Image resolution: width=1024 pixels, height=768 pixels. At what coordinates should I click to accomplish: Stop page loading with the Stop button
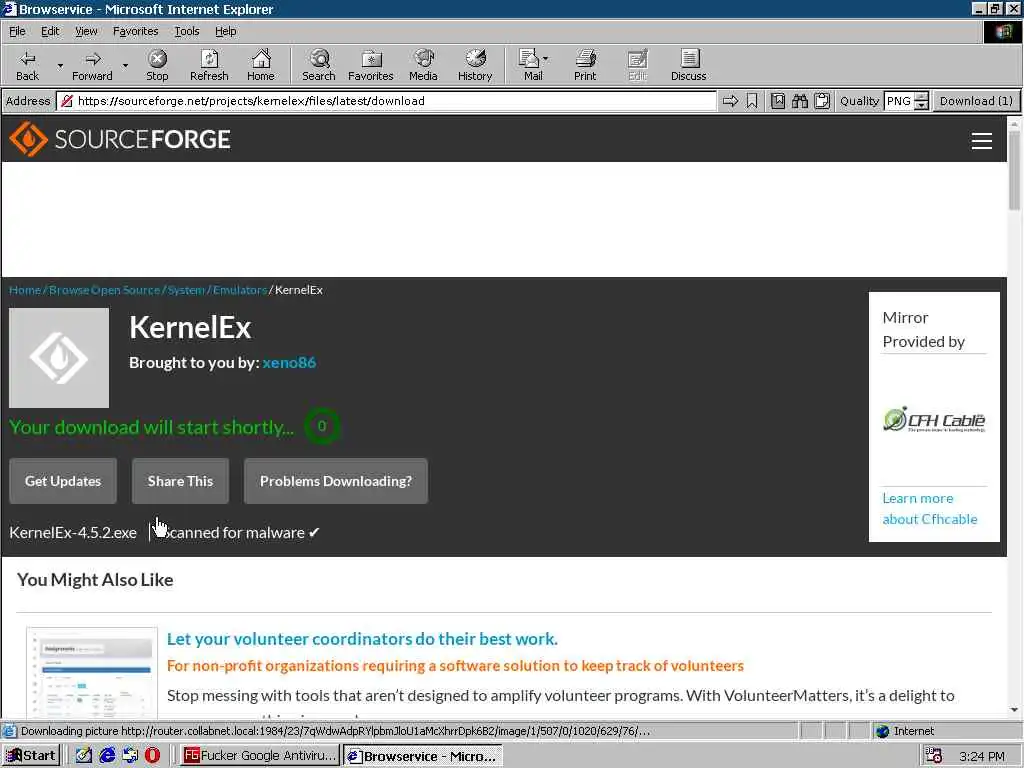coord(157,65)
